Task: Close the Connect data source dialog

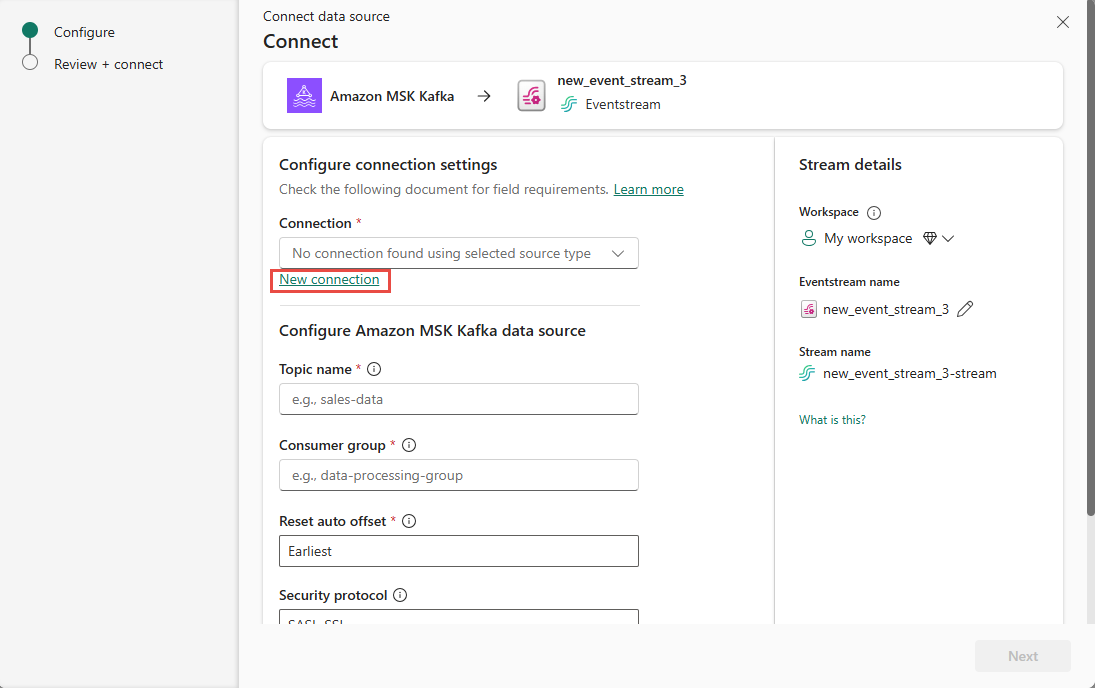Action: pos(1063,22)
